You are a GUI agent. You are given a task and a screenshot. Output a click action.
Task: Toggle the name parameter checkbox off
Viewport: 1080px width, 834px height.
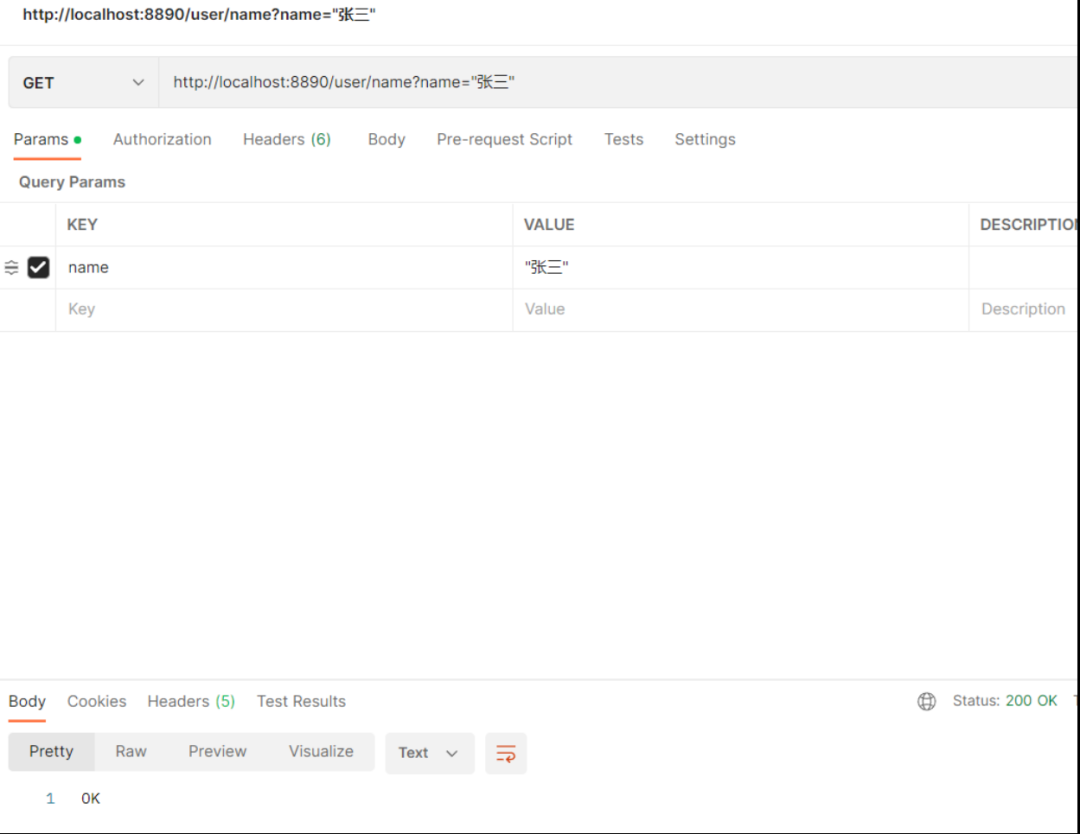pos(38,267)
